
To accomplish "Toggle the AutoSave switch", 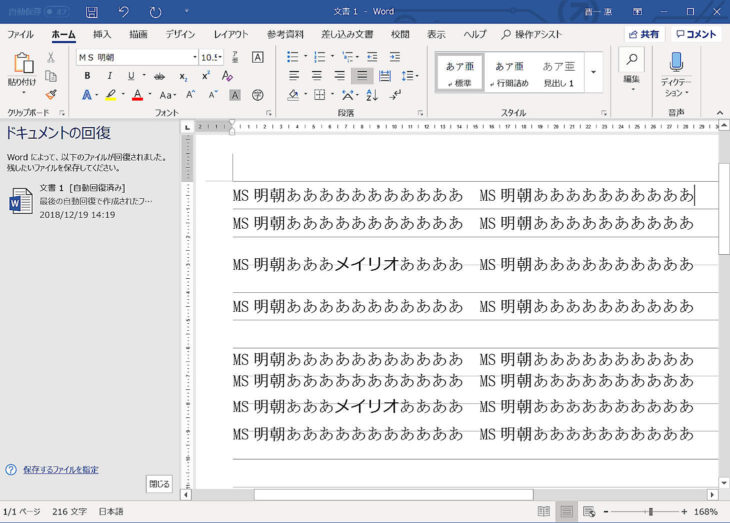I will [55, 12].
